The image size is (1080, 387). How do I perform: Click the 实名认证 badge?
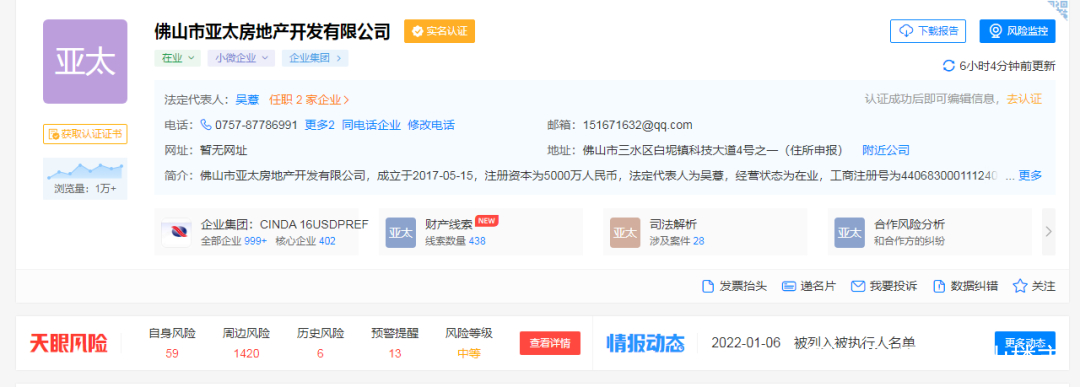pyautogui.click(x=439, y=31)
